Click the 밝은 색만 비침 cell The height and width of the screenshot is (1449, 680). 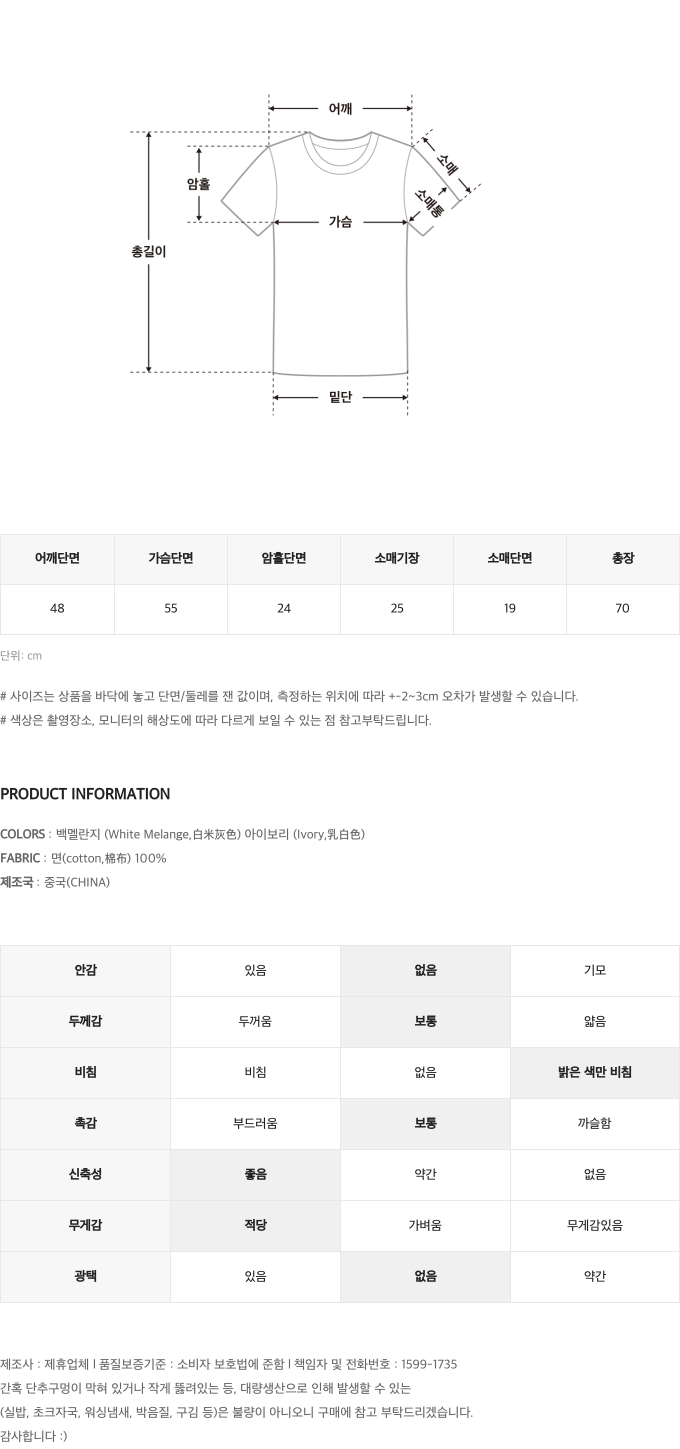coord(595,1073)
